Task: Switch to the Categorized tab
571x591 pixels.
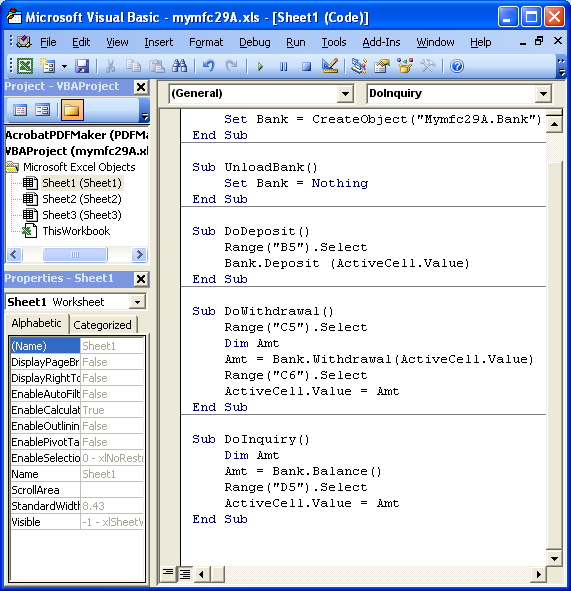Action: click(x=102, y=325)
